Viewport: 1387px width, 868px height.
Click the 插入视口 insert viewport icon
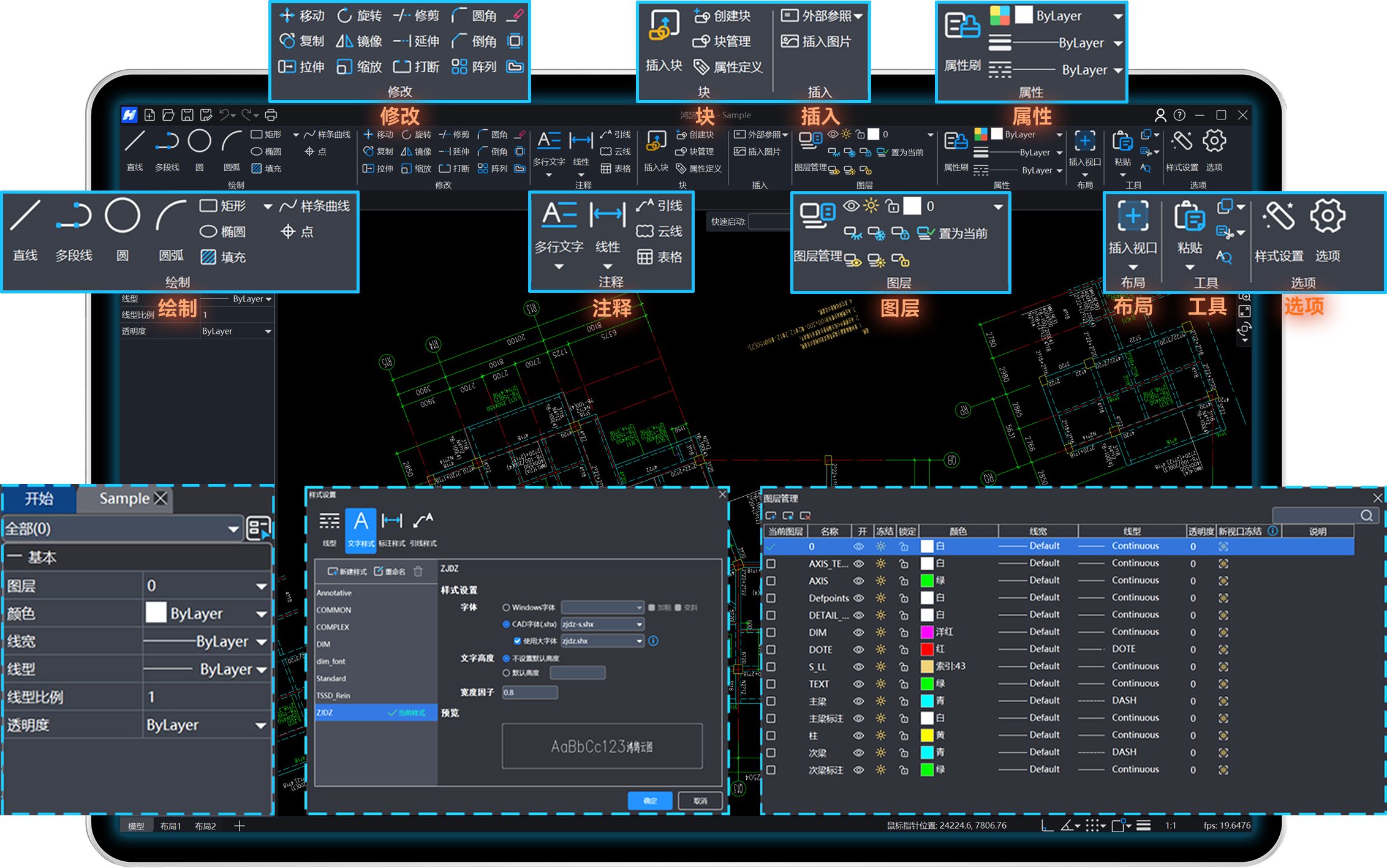click(1133, 216)
